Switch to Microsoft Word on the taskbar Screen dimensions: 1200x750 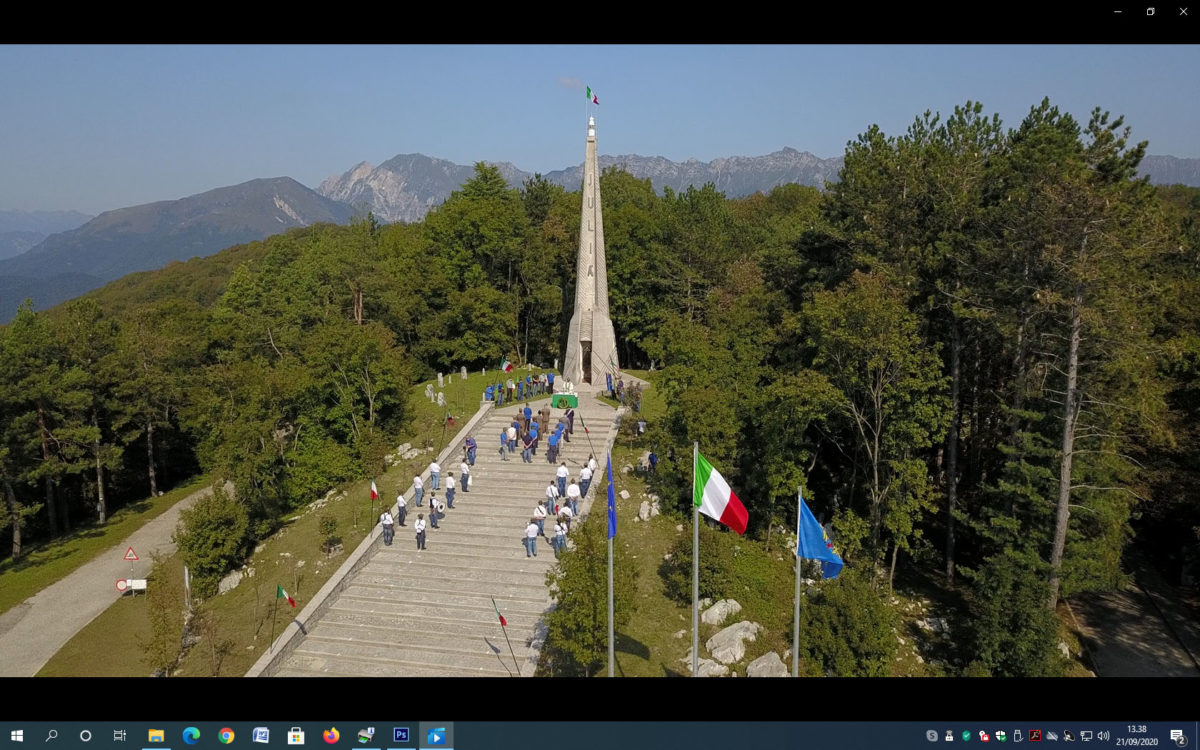(x=261, y=735)
